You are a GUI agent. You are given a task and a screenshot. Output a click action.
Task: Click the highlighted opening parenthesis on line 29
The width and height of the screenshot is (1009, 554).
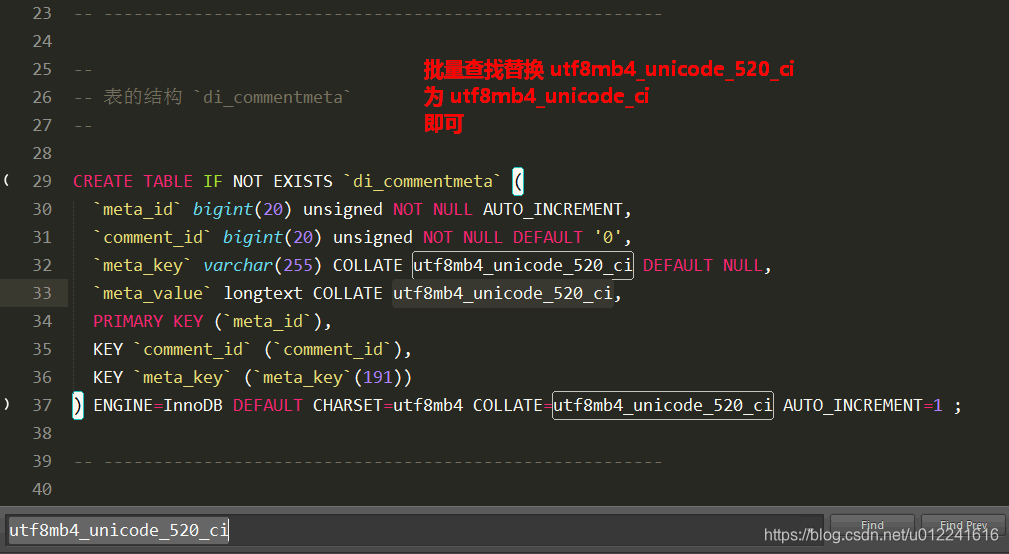pyautogui.click(x=518, y=181)
